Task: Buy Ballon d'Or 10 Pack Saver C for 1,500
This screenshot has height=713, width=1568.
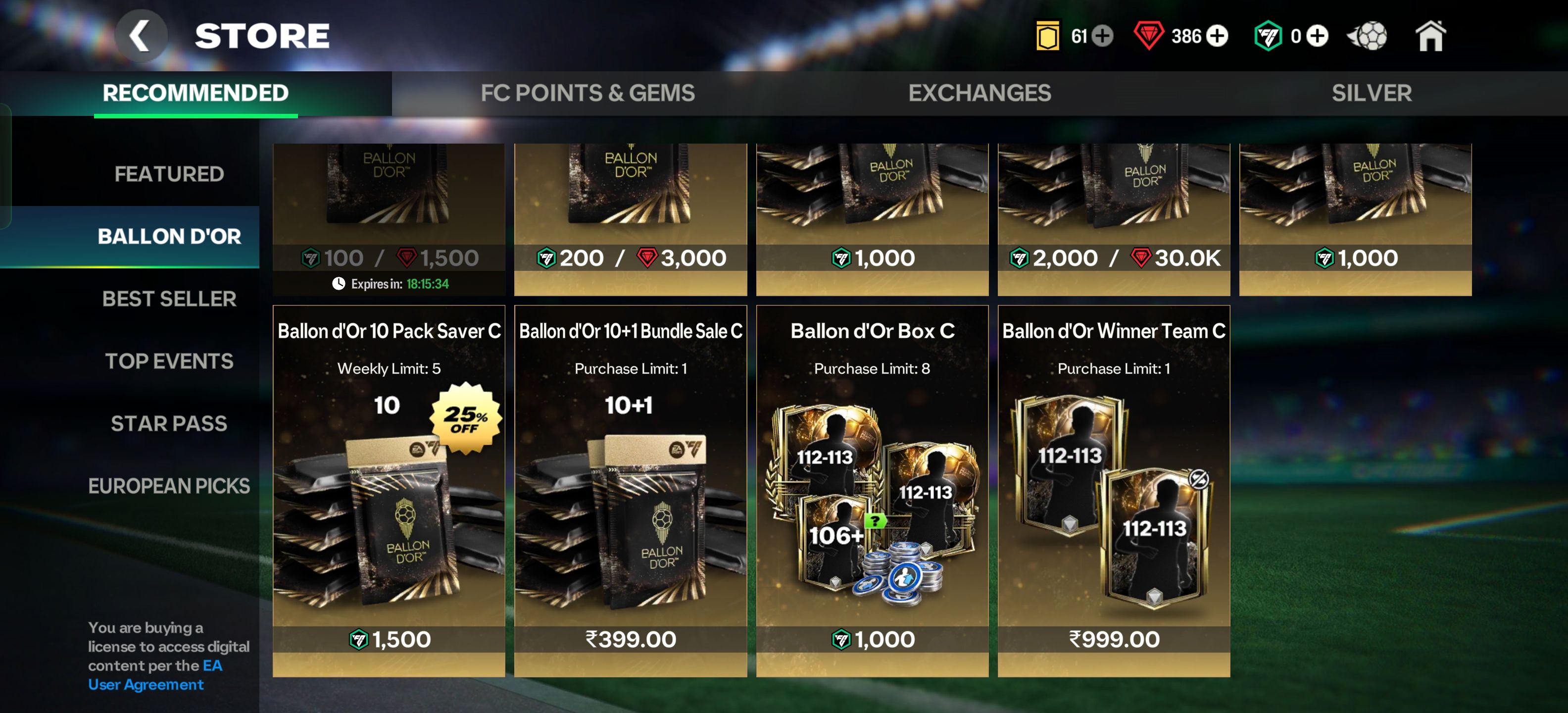Action: coord(389,639)
